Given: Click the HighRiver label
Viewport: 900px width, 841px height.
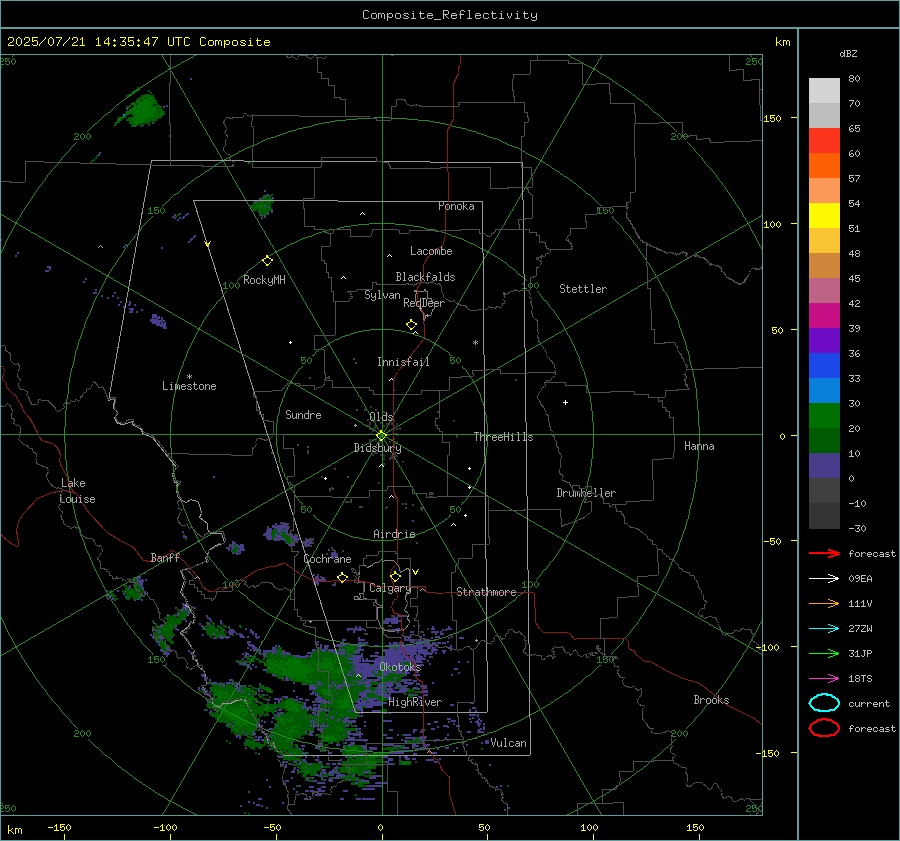Looking at the screenshot, I should pyautogui.click(x=415, y=702).
